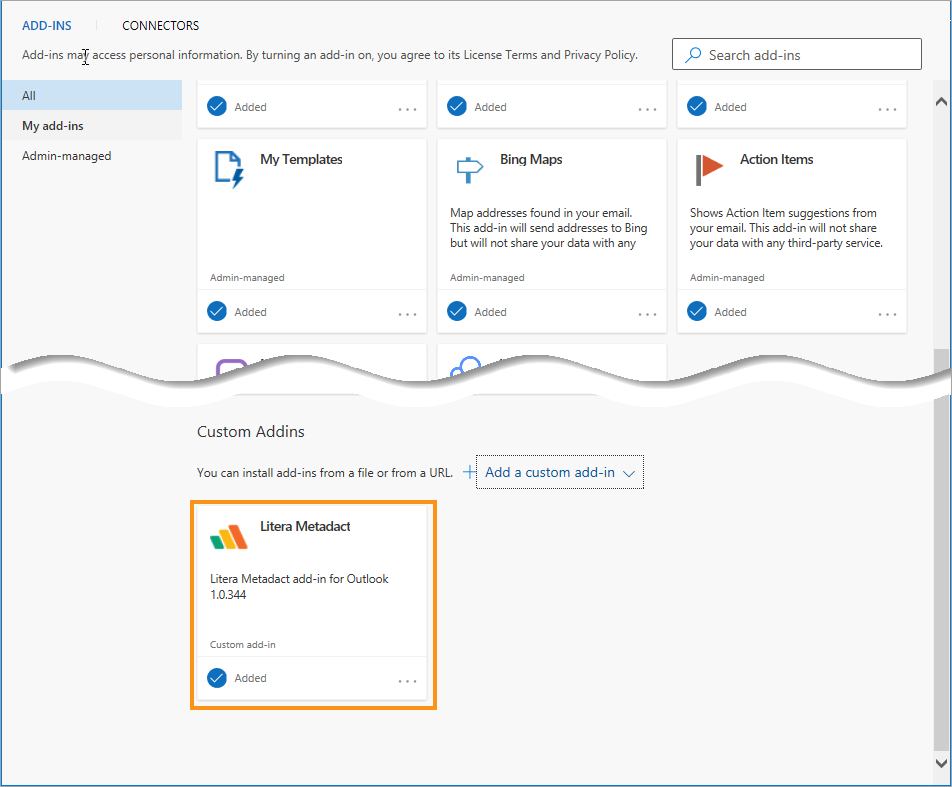Open the Litera Metadact add-in title

pyautogui.click(x=305, y=526)
